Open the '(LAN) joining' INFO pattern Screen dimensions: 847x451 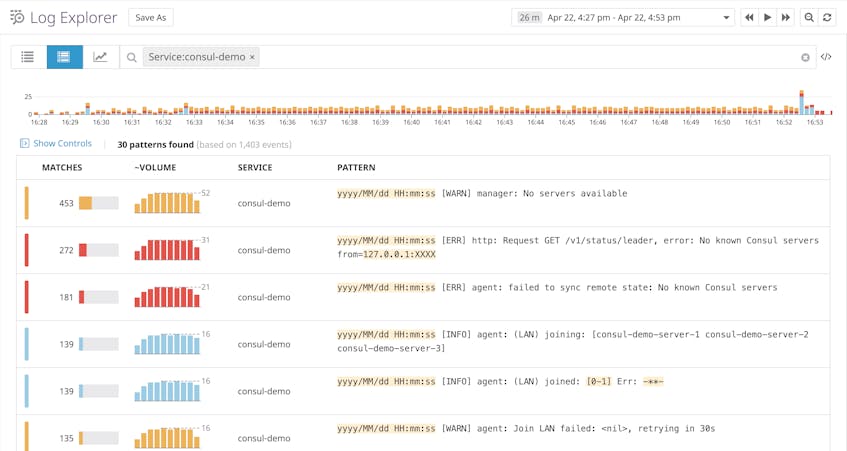point(573,341)
